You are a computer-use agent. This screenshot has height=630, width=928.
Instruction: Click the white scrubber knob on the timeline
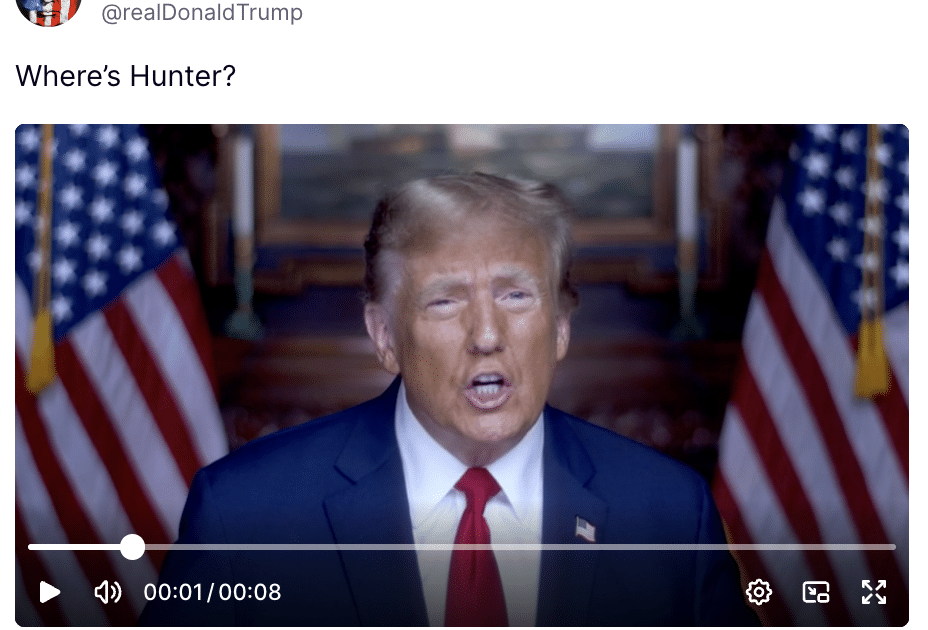click(133, 547)
